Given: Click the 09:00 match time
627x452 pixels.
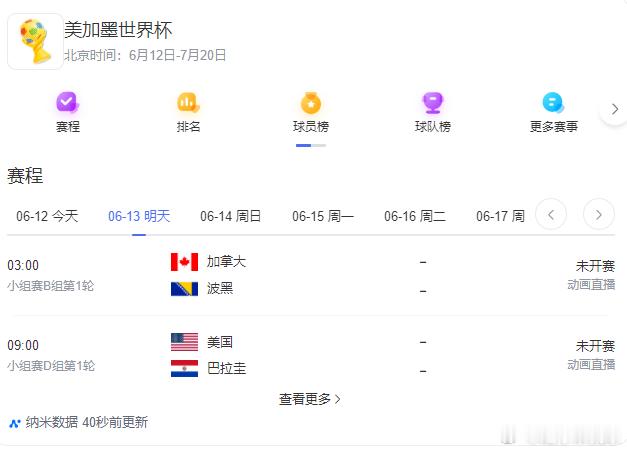Looking at the screenshot, I should click(23, 345).
